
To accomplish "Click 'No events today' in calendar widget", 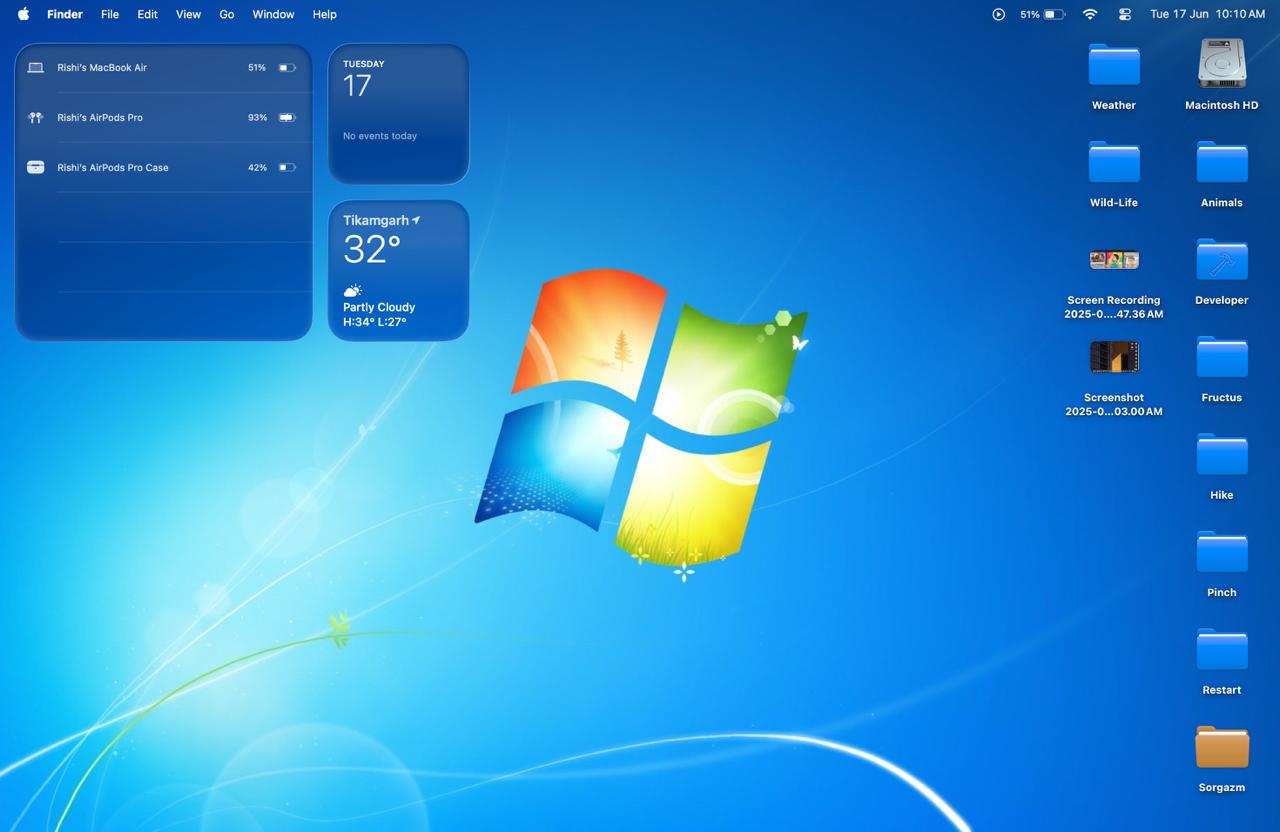I will click(x=380, y=136).
